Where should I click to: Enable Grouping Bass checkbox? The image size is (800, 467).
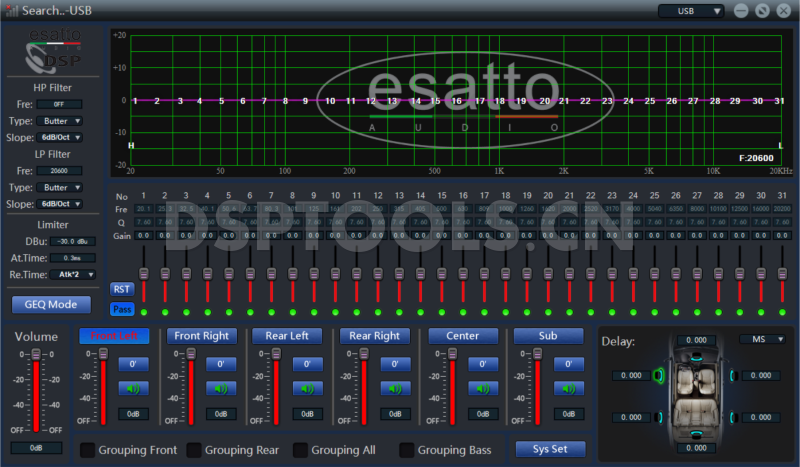coord(407,450)
